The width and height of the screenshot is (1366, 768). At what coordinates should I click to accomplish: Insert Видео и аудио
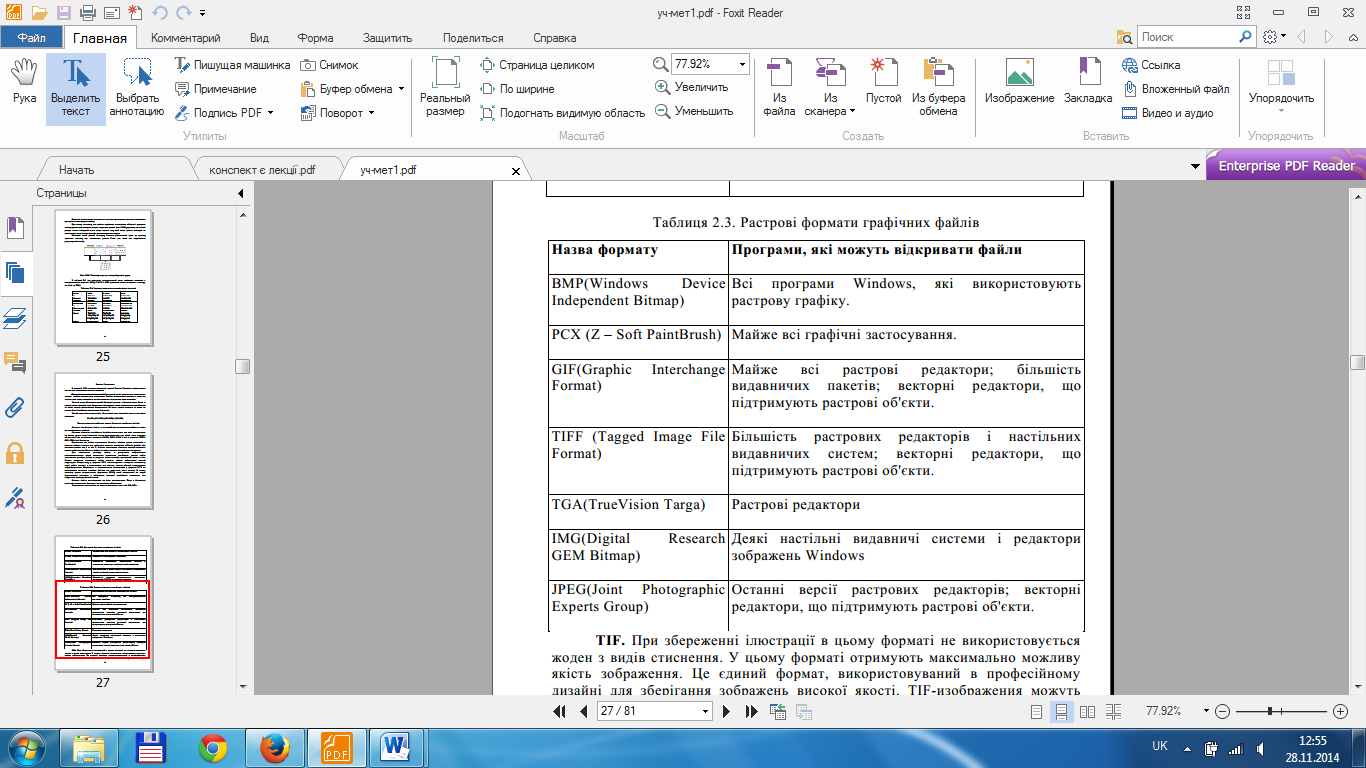1167,113
